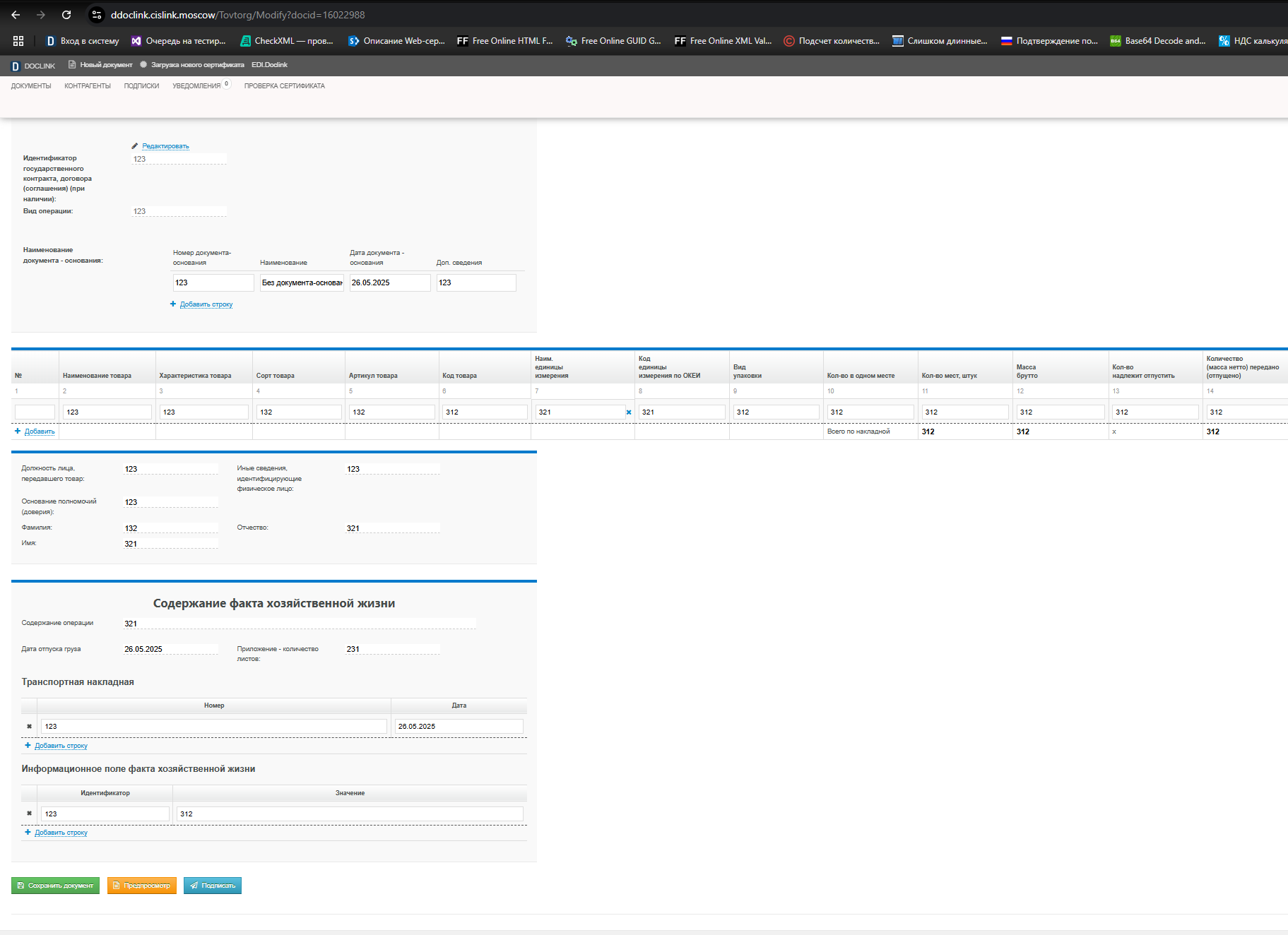Click the 'Содержание операции' field
This screenshot has height=935, width=1288.
[300, 624]
